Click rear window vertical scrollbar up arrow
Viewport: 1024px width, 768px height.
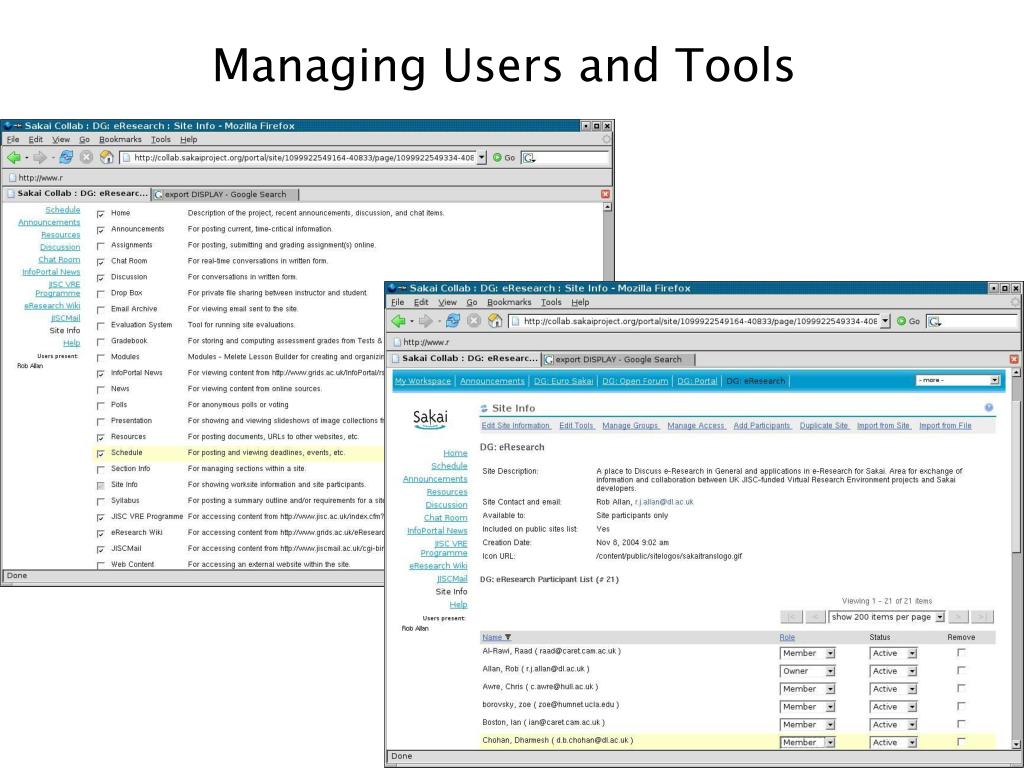coord(607,207)
